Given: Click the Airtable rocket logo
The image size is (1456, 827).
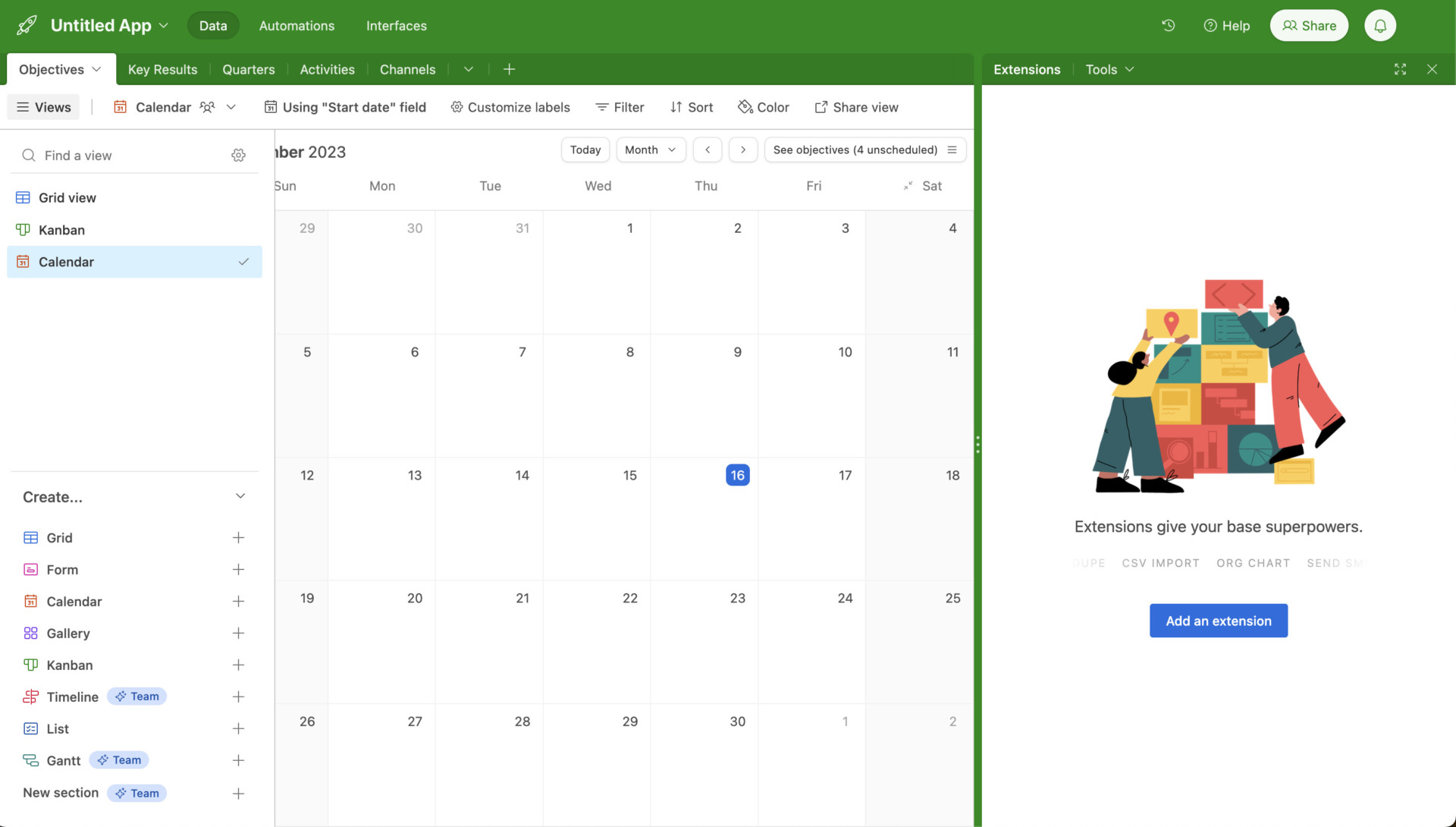Looking at the screenshot, I should pyautogui.click(x=27, y=24).
